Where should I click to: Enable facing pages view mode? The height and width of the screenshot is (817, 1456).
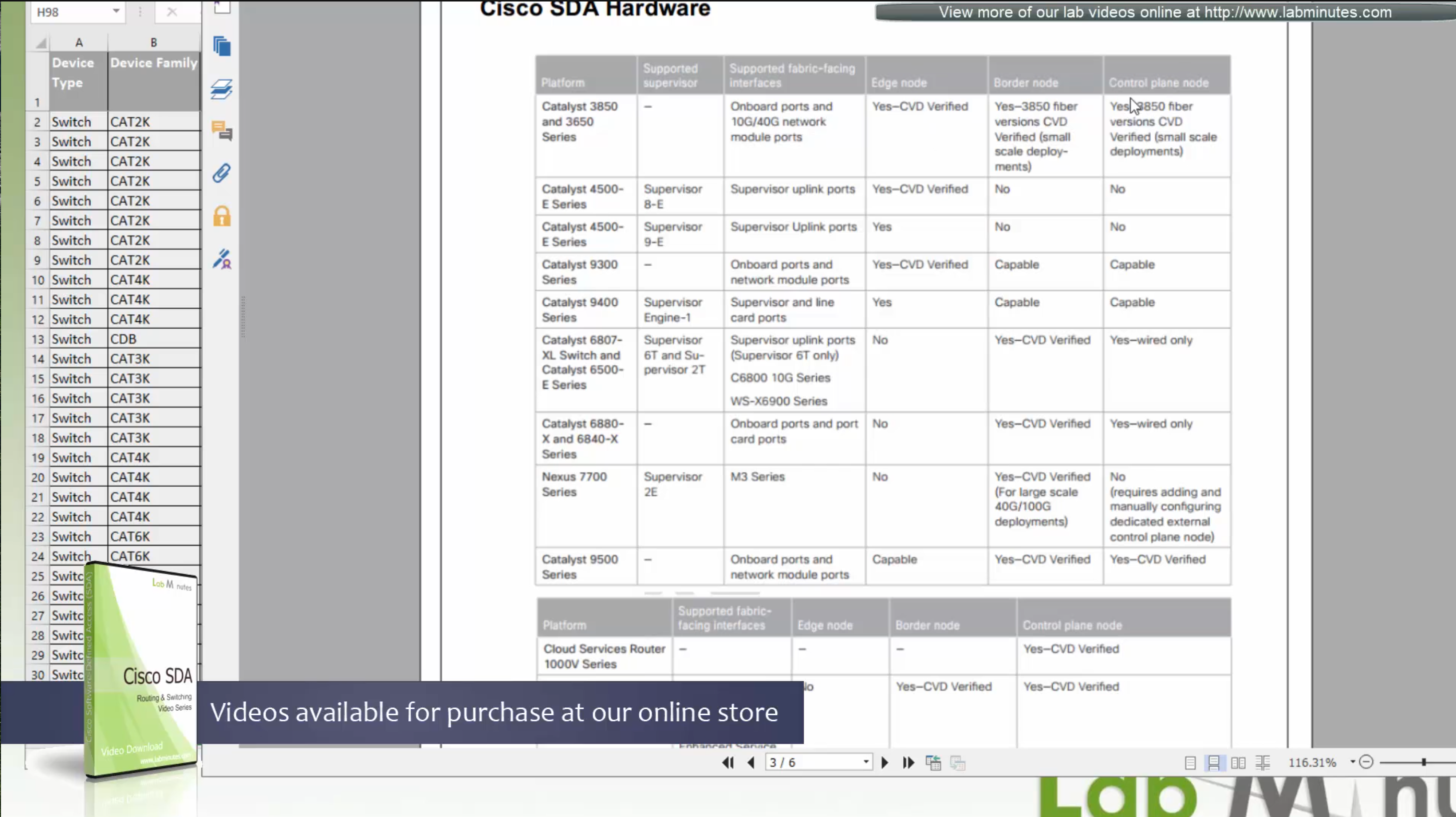(1238, 763)
